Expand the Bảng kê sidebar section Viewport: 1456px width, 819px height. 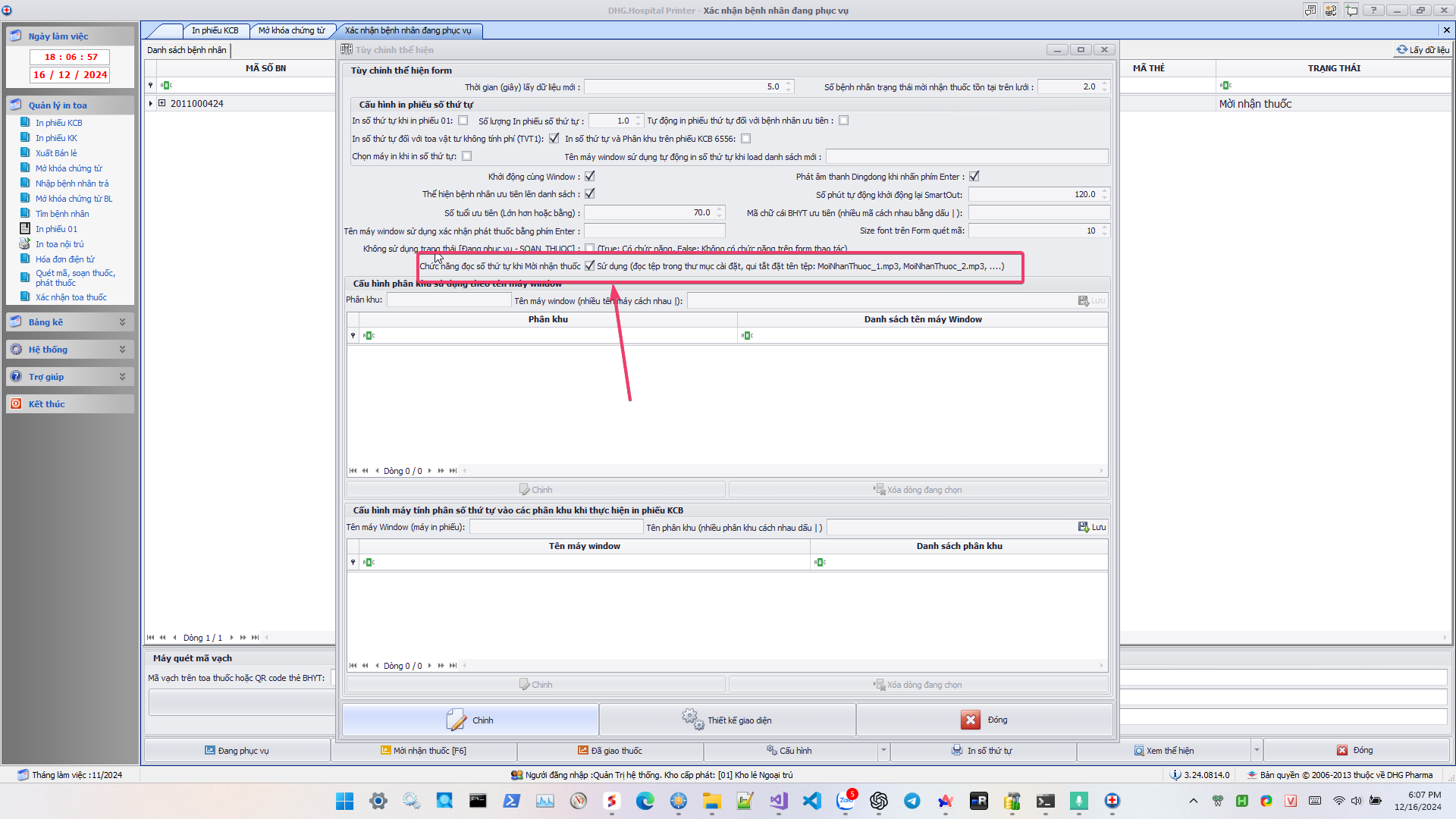[x=122, y=322]
